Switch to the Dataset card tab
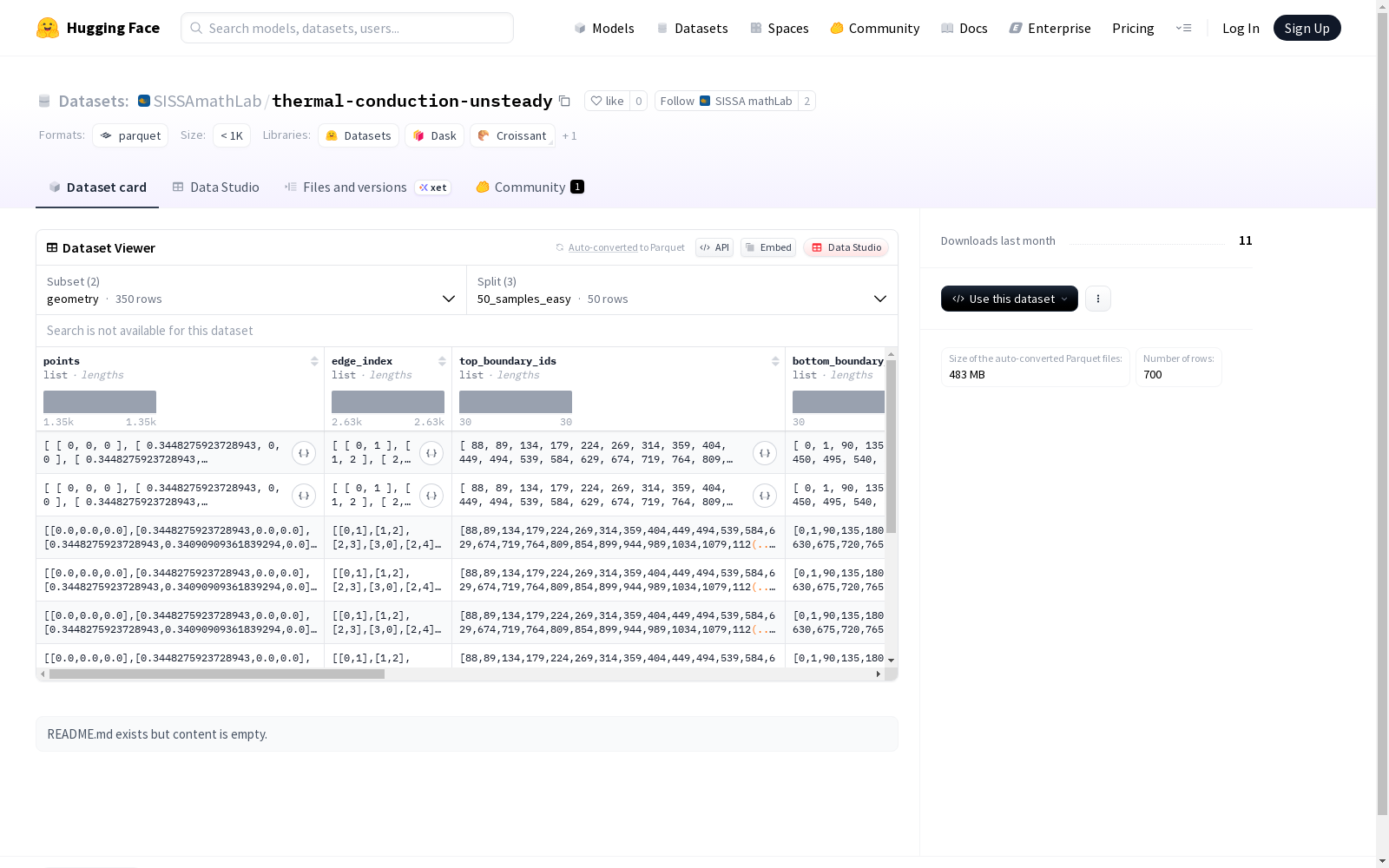This screenshot has width=1389, height=868. click(x=97, y=187)
